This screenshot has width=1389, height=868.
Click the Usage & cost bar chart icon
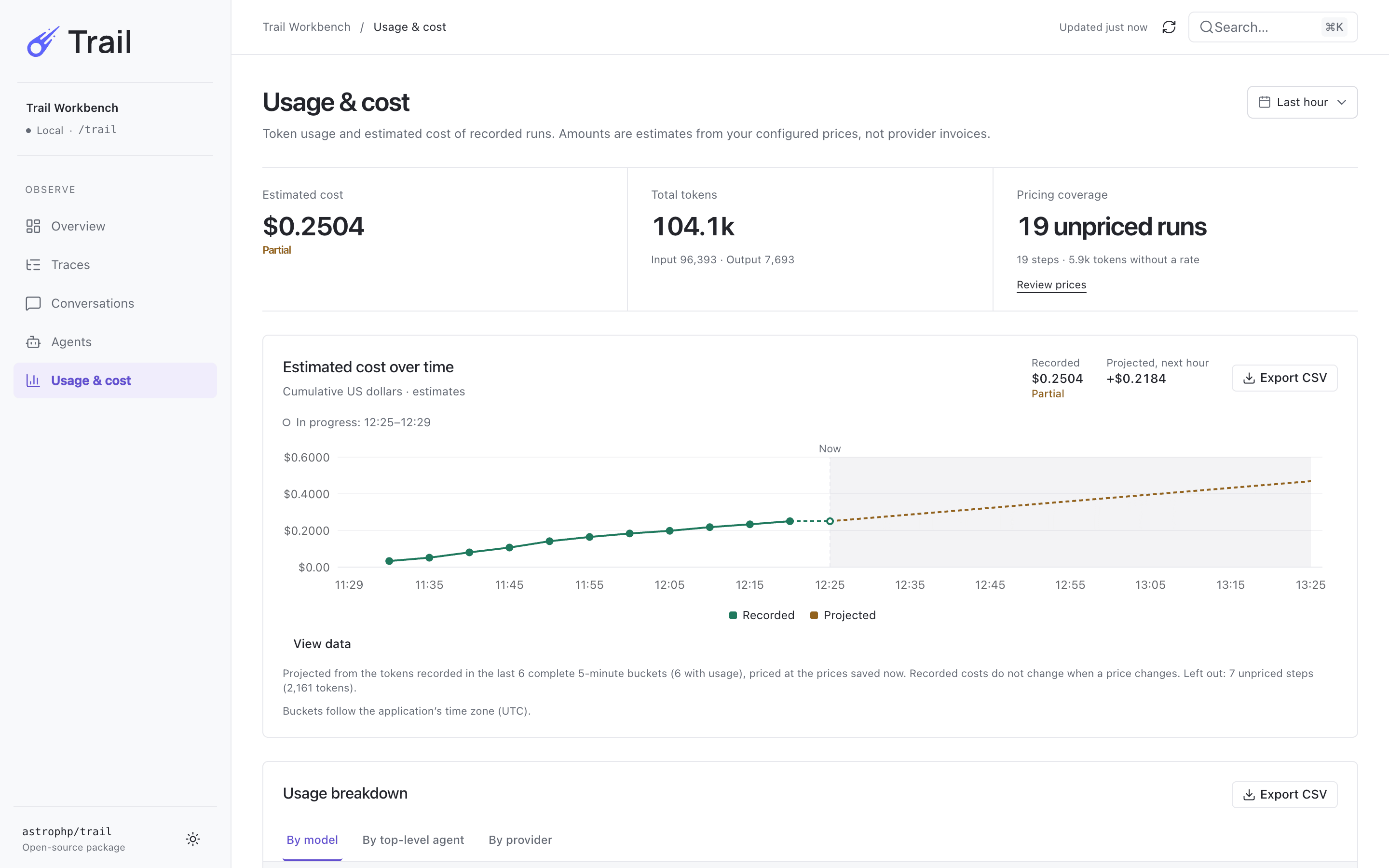(x=33, y=380)
